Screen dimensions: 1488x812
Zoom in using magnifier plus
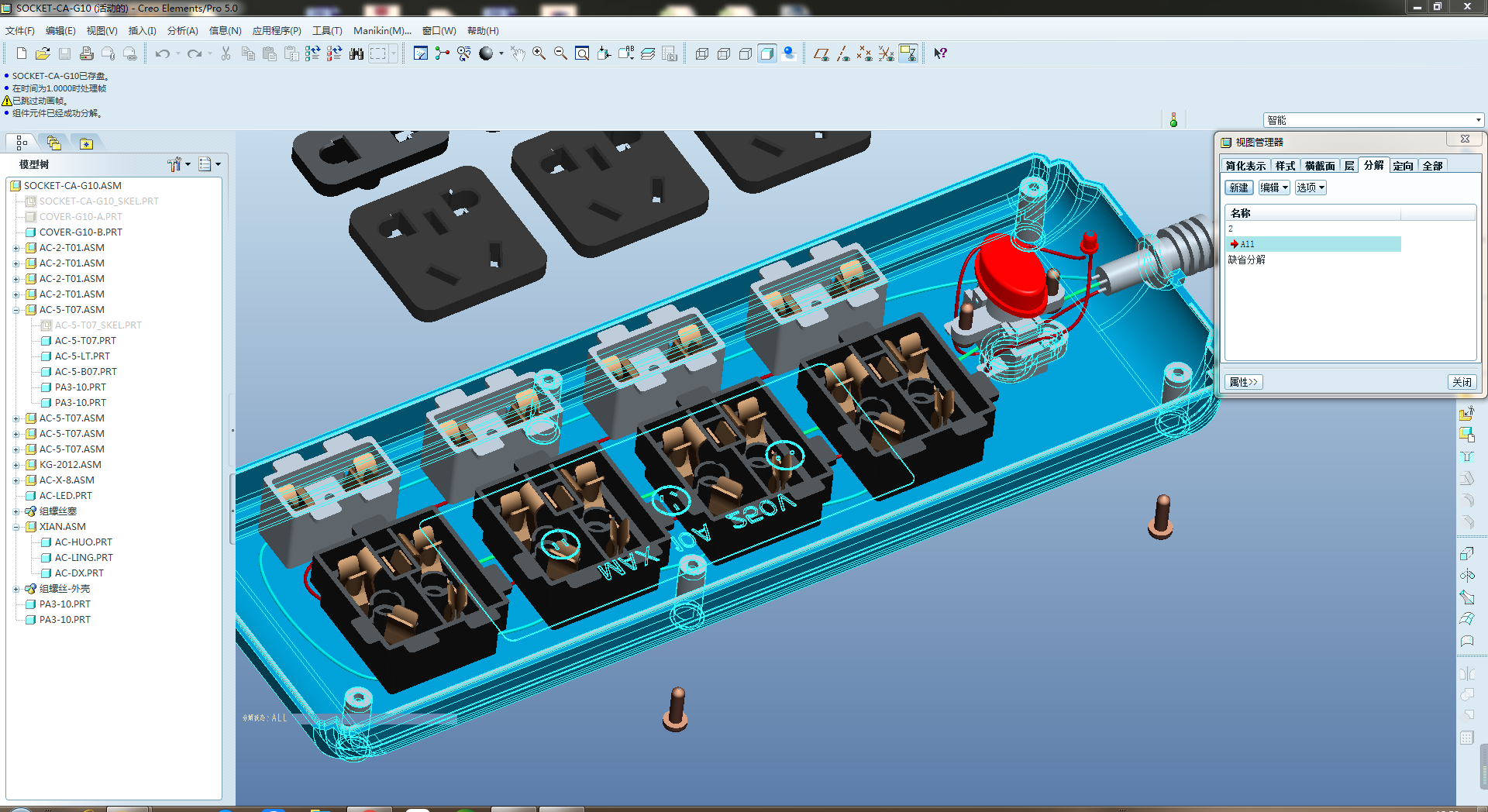pos(539,53)
